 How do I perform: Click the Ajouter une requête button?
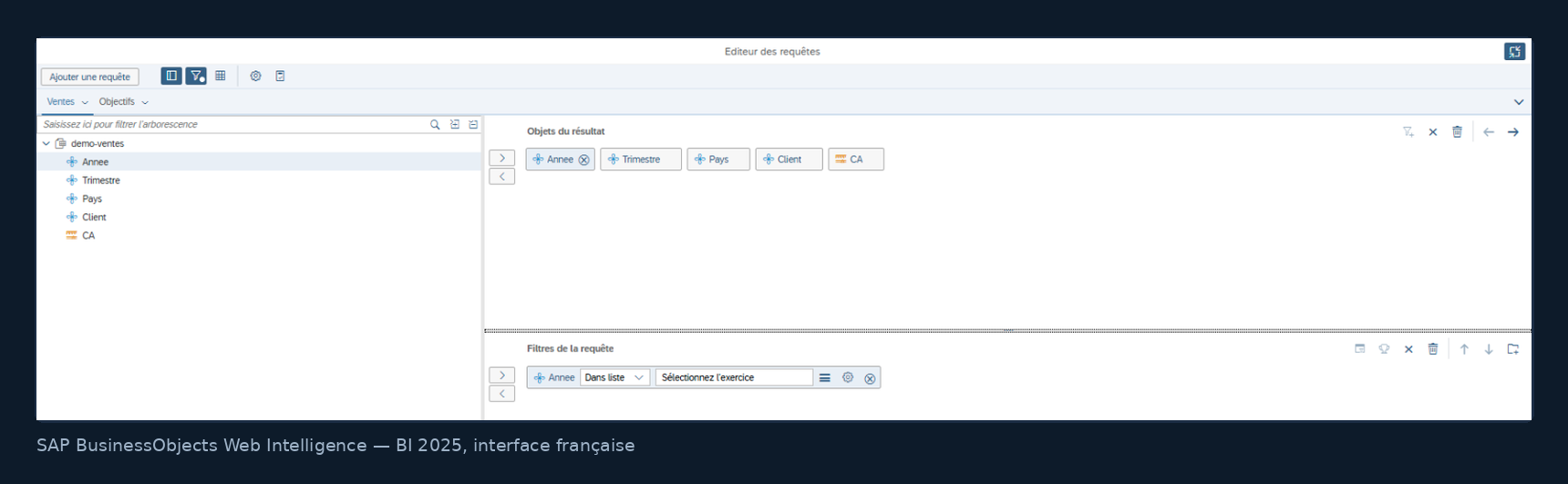click(90, 77)
